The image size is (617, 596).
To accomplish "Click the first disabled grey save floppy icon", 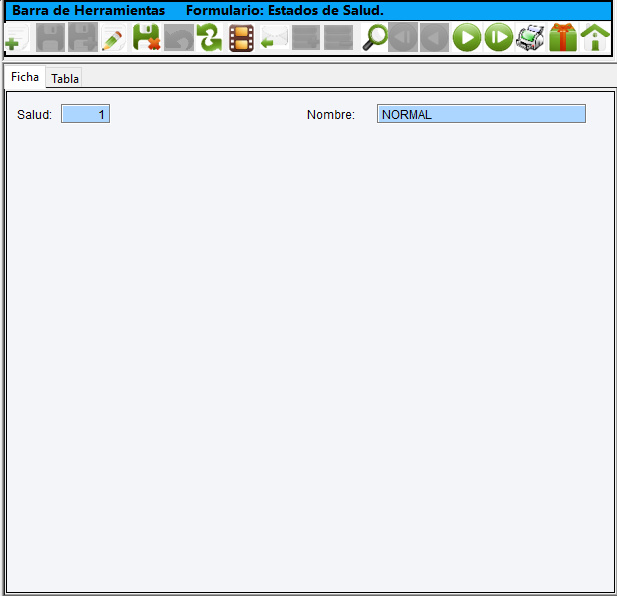I will coord(50,38).
